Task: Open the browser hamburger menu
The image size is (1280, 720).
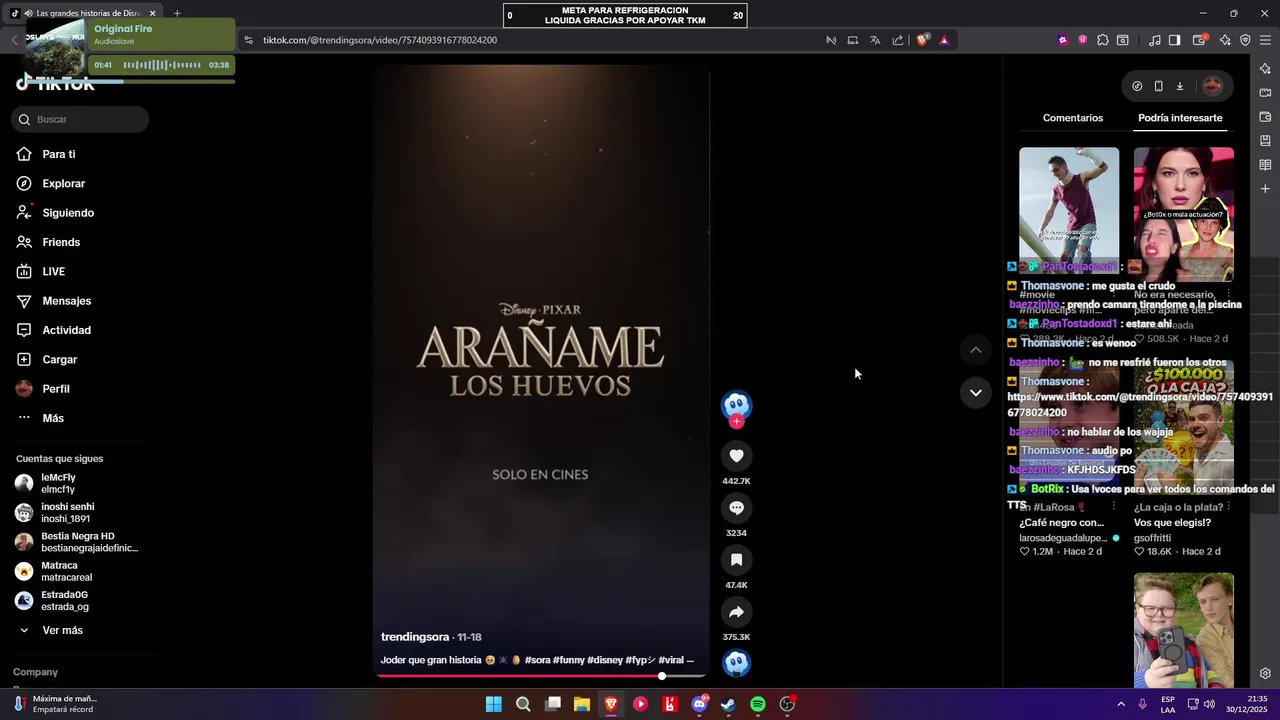Action: [1266, 40]
